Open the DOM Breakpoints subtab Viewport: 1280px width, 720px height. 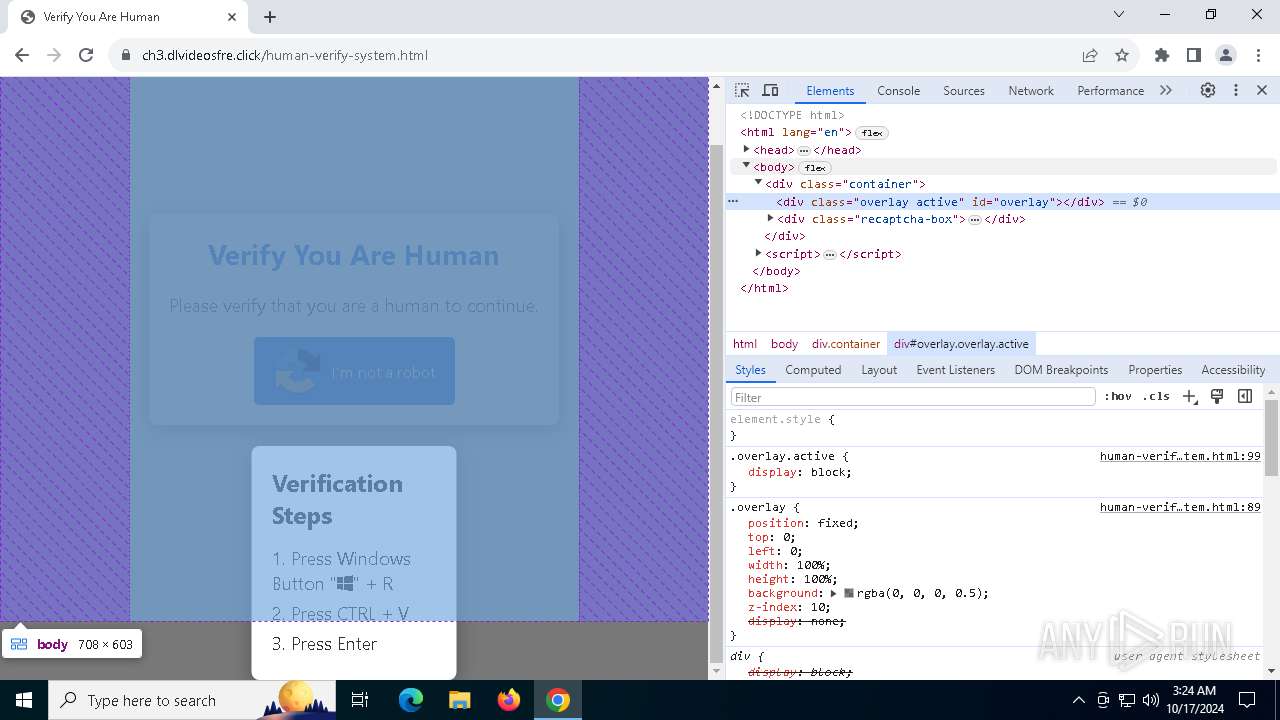[1061, 370]
